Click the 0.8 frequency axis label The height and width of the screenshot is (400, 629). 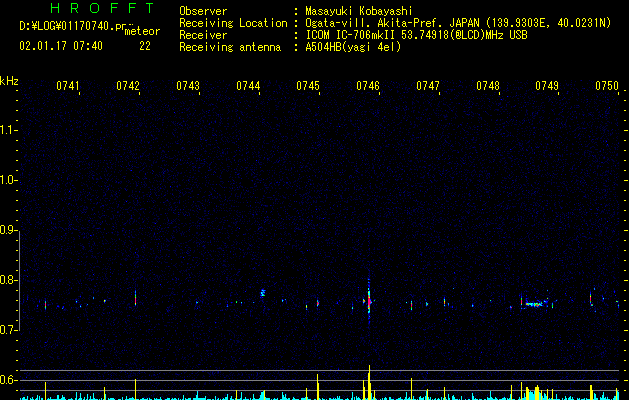tap(8, 280)
